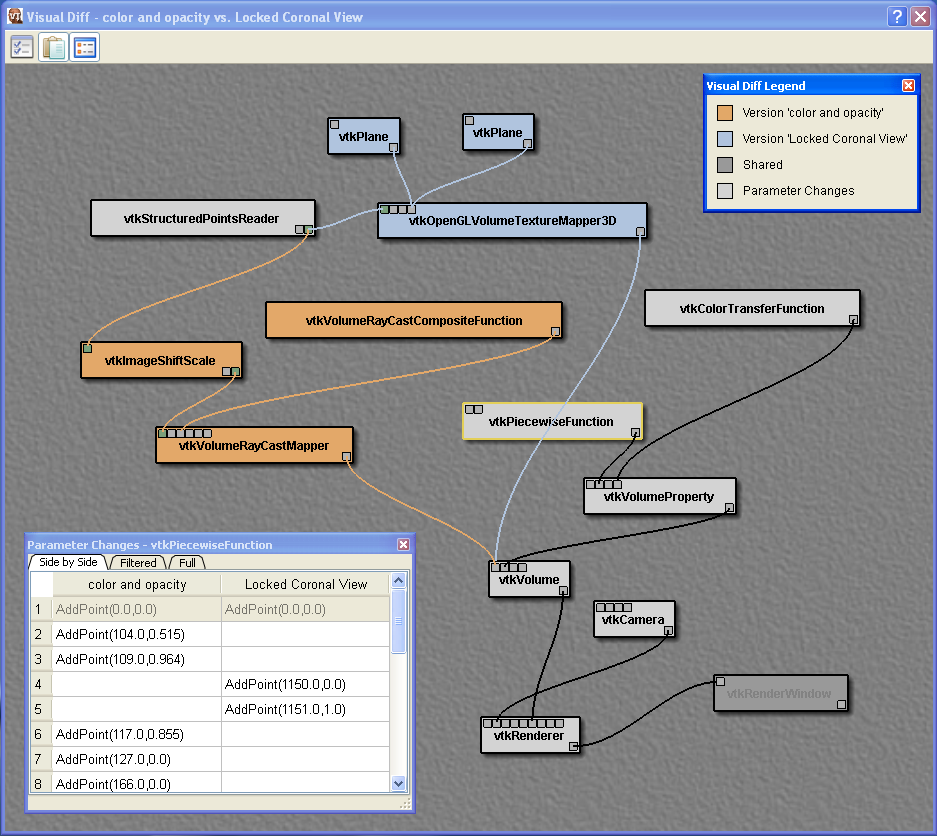Click the Help question mark button

pyautogui.click(x=896, y=16)
